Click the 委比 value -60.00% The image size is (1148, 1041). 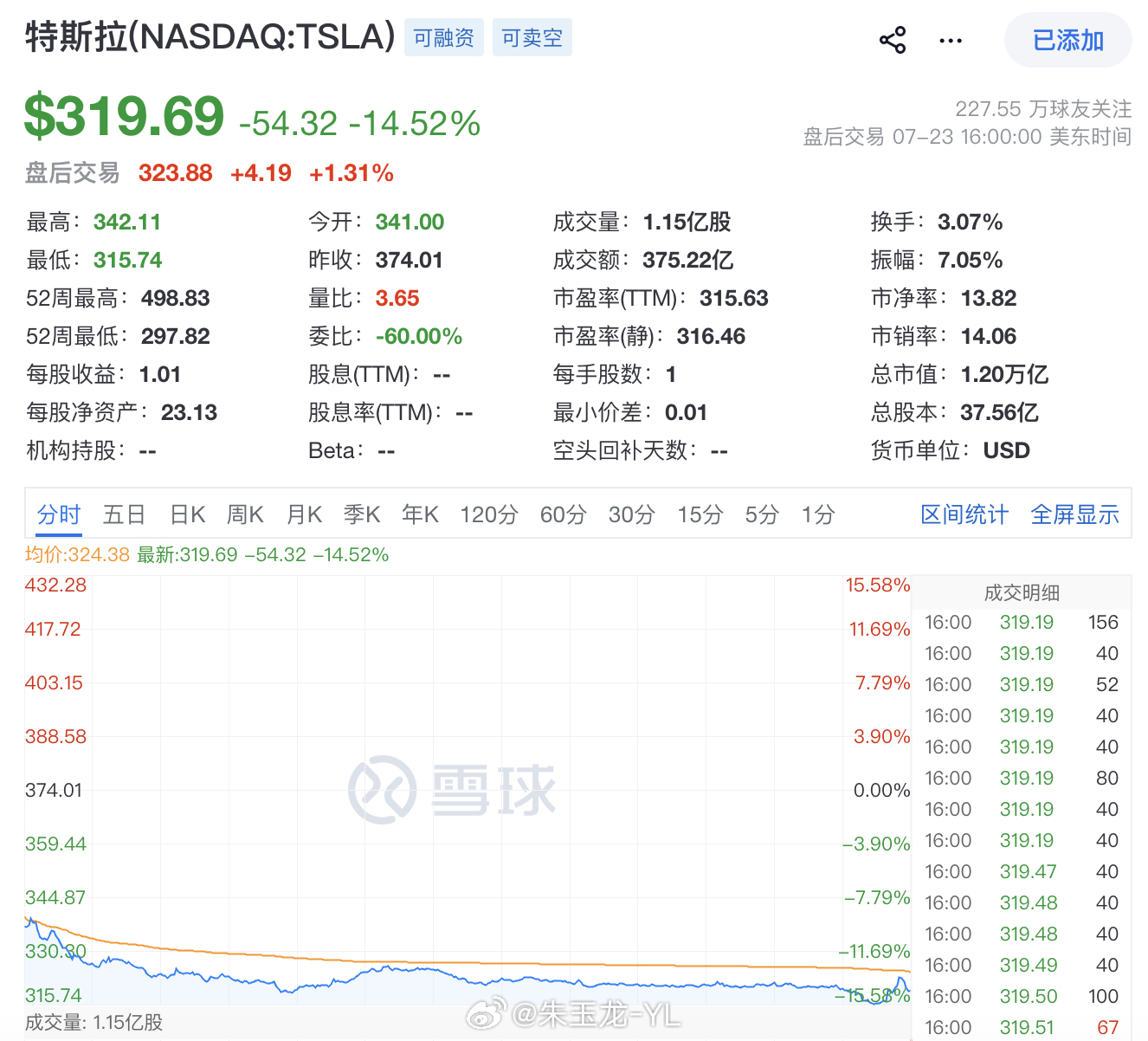tap(419, 336)
